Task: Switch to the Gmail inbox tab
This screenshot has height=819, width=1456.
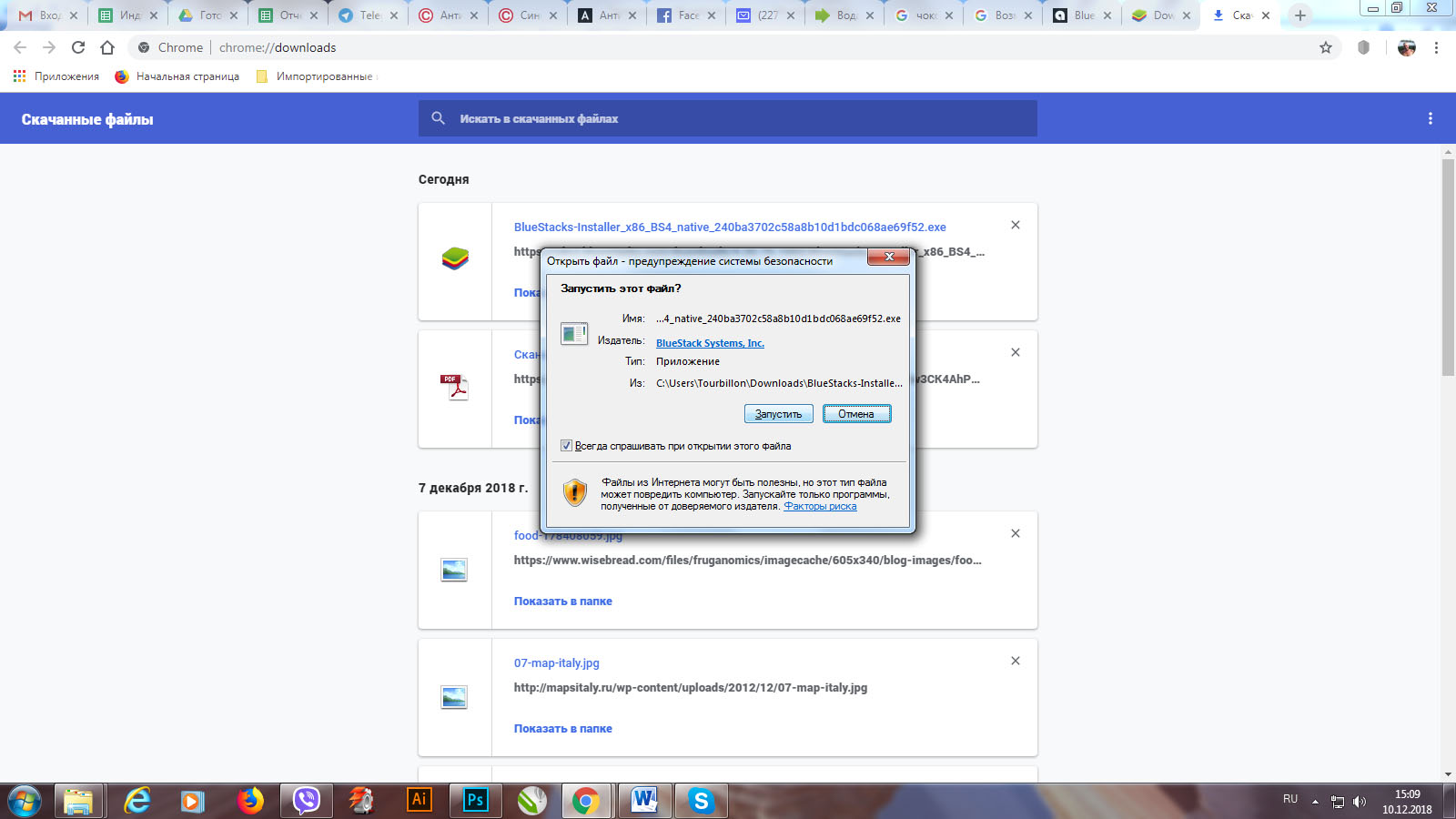Action: [x=45, y=15]
